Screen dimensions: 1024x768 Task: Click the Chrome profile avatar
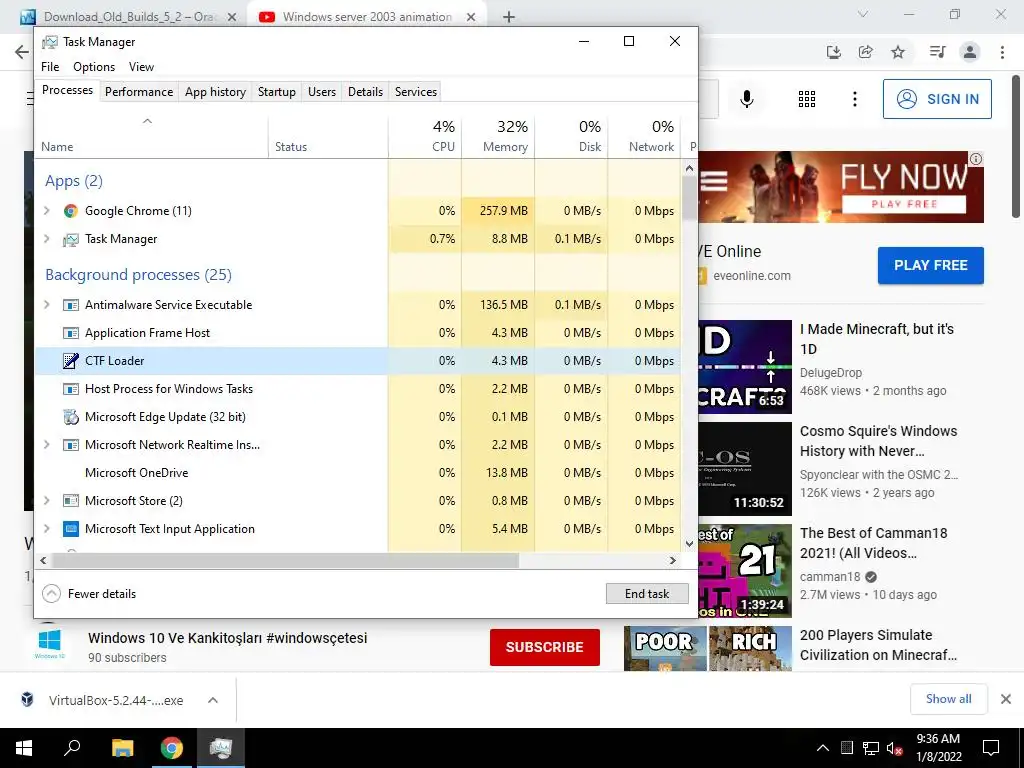(970, 52)
